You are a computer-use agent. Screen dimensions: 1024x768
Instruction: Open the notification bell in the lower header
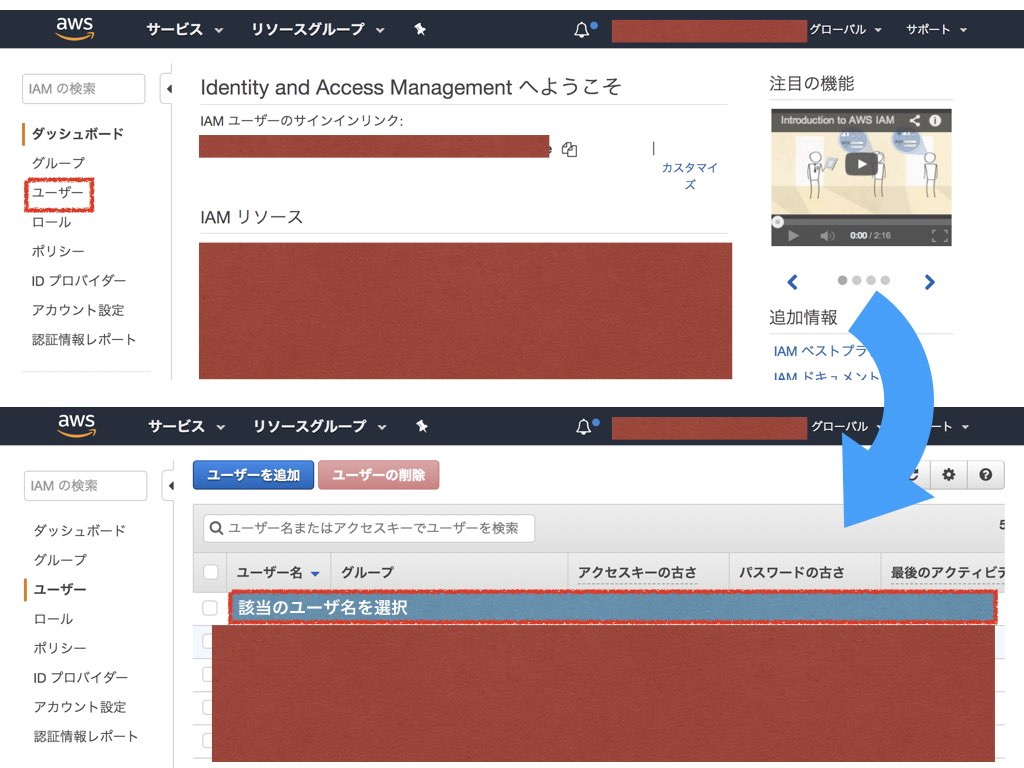(583, 426)
